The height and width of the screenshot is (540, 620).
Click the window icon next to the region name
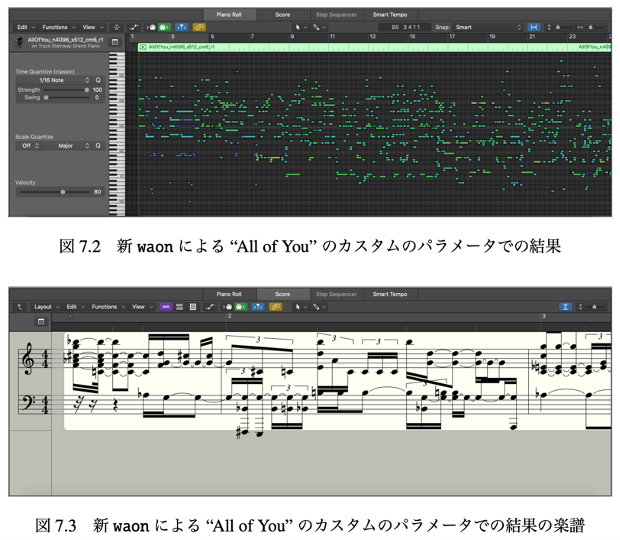pyautogui.click(x=115, y=42)
